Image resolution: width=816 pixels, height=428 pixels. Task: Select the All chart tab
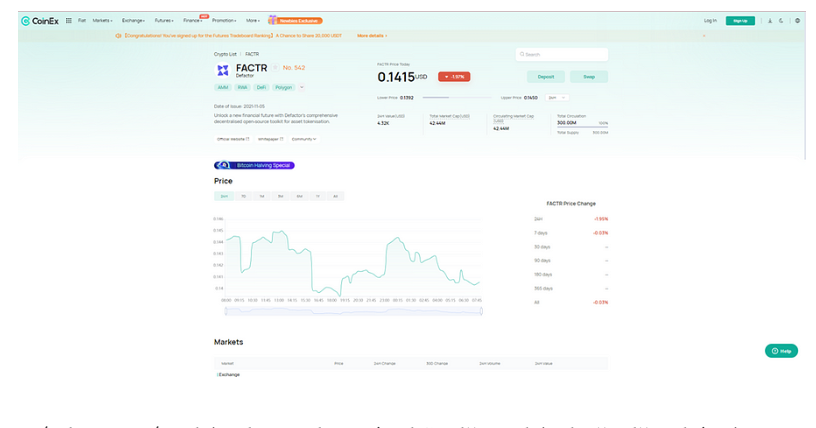click(335, 196)
